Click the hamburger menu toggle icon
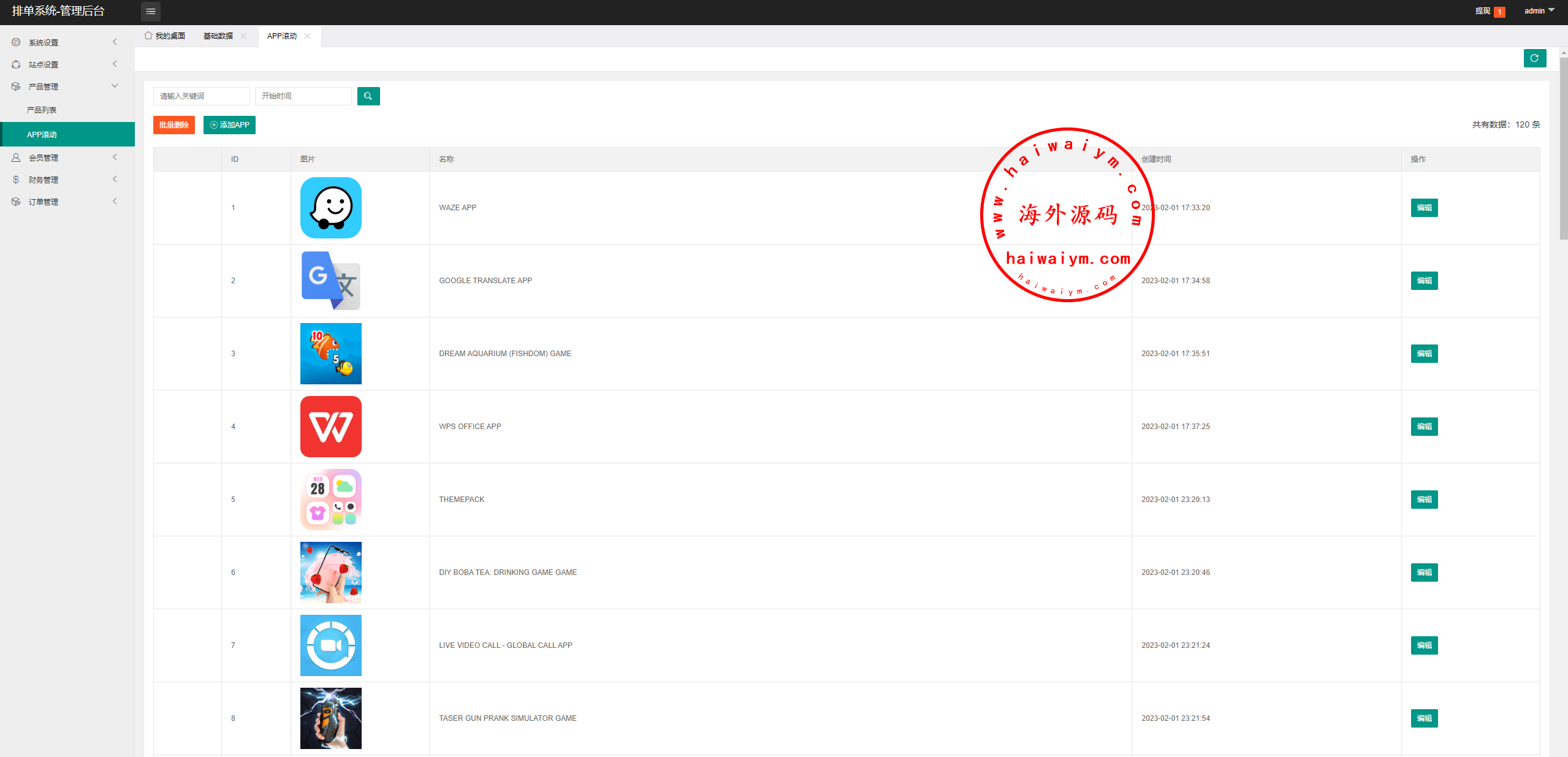1568x757 pixels. [151, 11]
